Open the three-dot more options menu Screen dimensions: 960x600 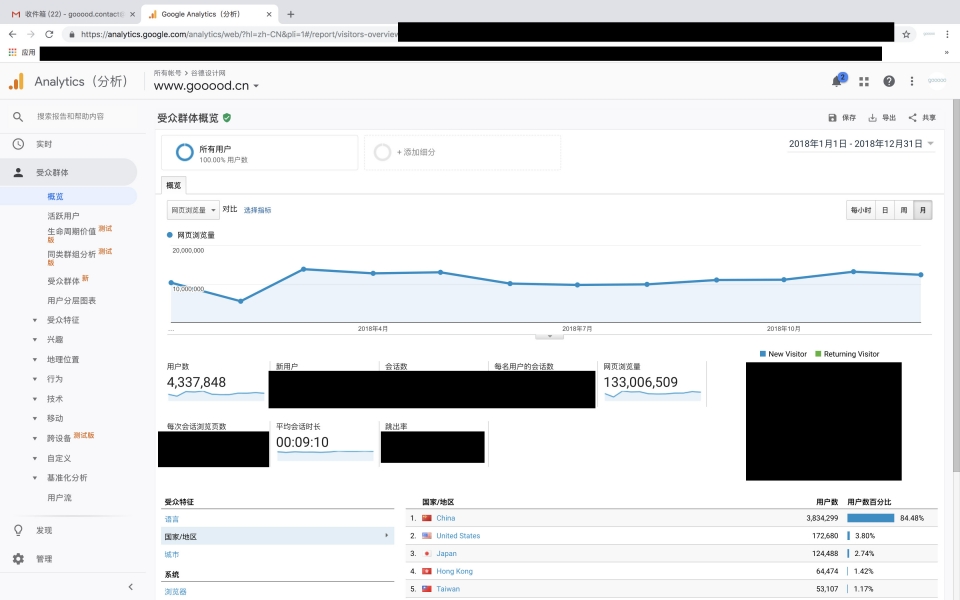point(912,81)
